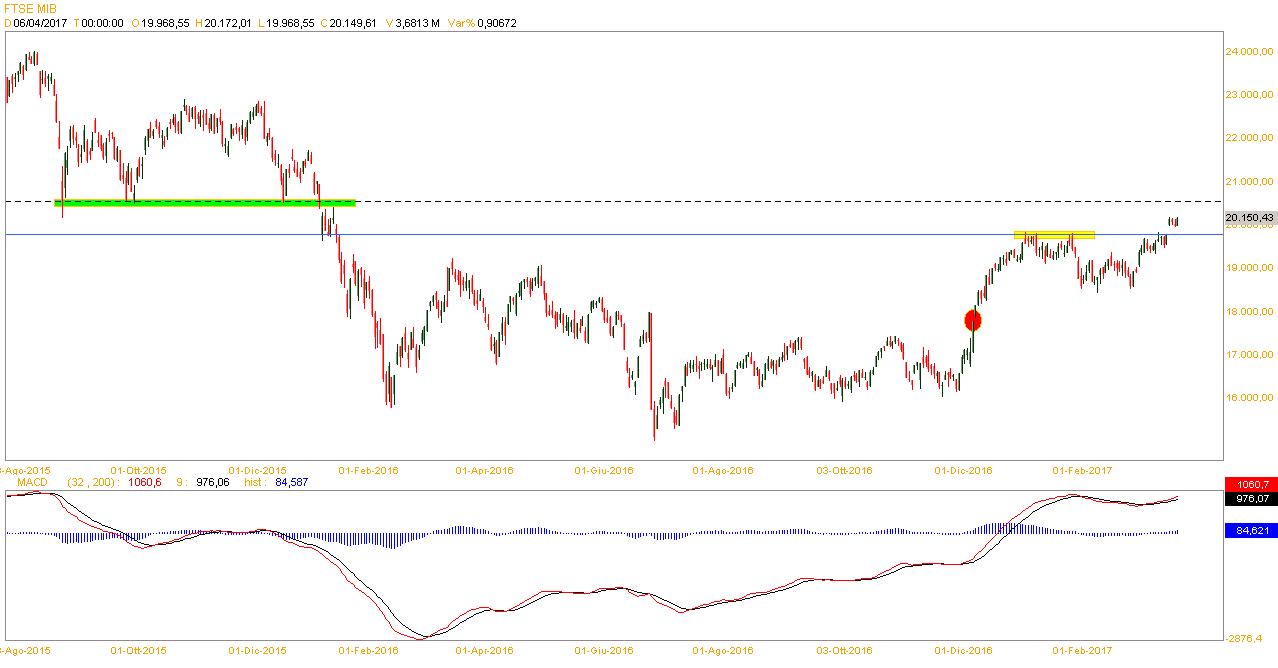1278x668 pixels.
Task: Click the header date 06/04/2017
Action: point(39,23)
